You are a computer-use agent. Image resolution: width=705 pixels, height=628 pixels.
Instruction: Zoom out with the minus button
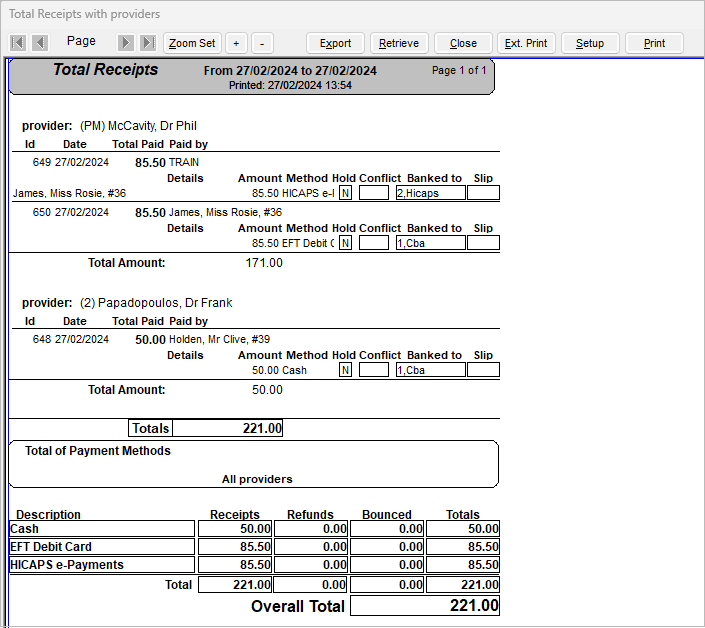point(262,43)
